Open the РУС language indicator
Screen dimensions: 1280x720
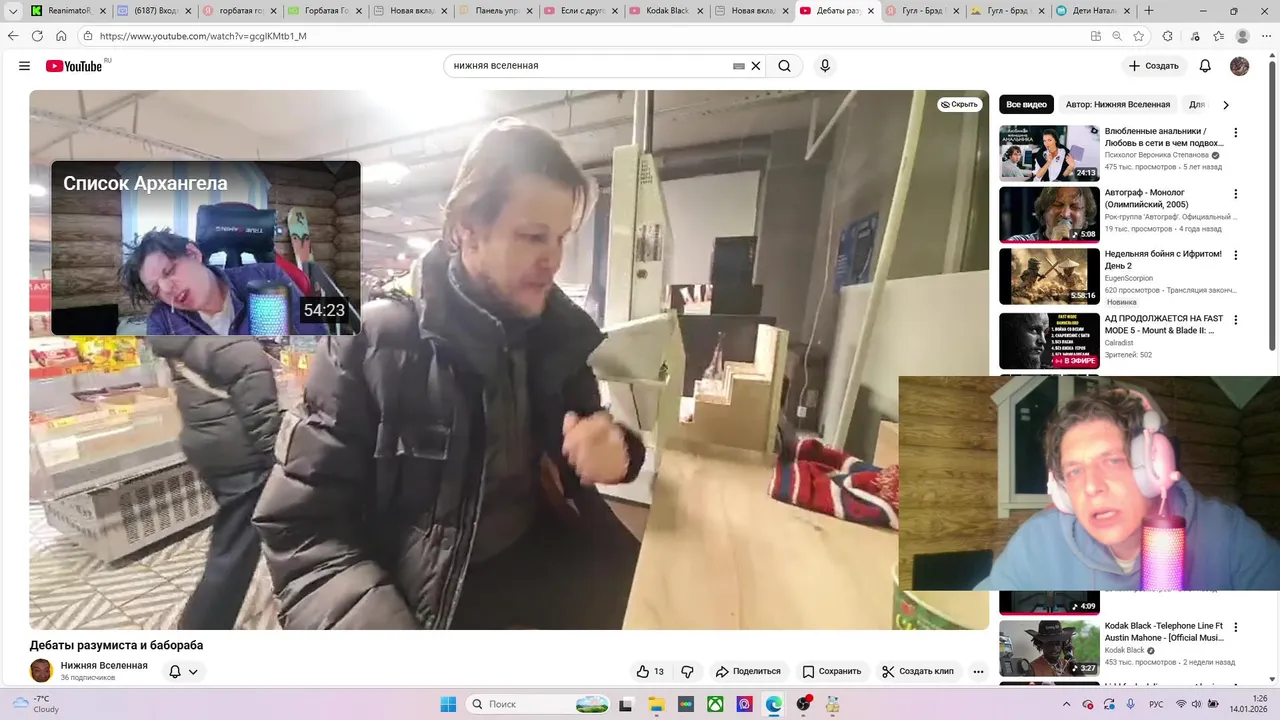pos(1156,704)
